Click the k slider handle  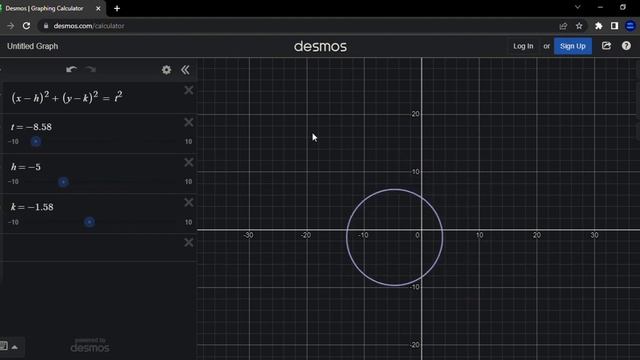pos(89,222)
